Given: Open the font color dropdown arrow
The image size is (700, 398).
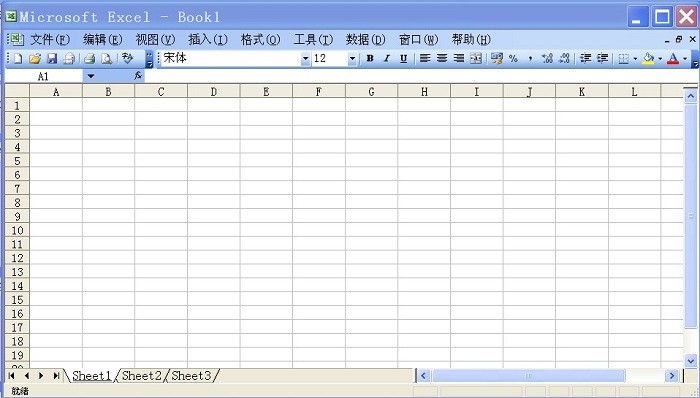Looking at the screenshot, I should point(685,58).
